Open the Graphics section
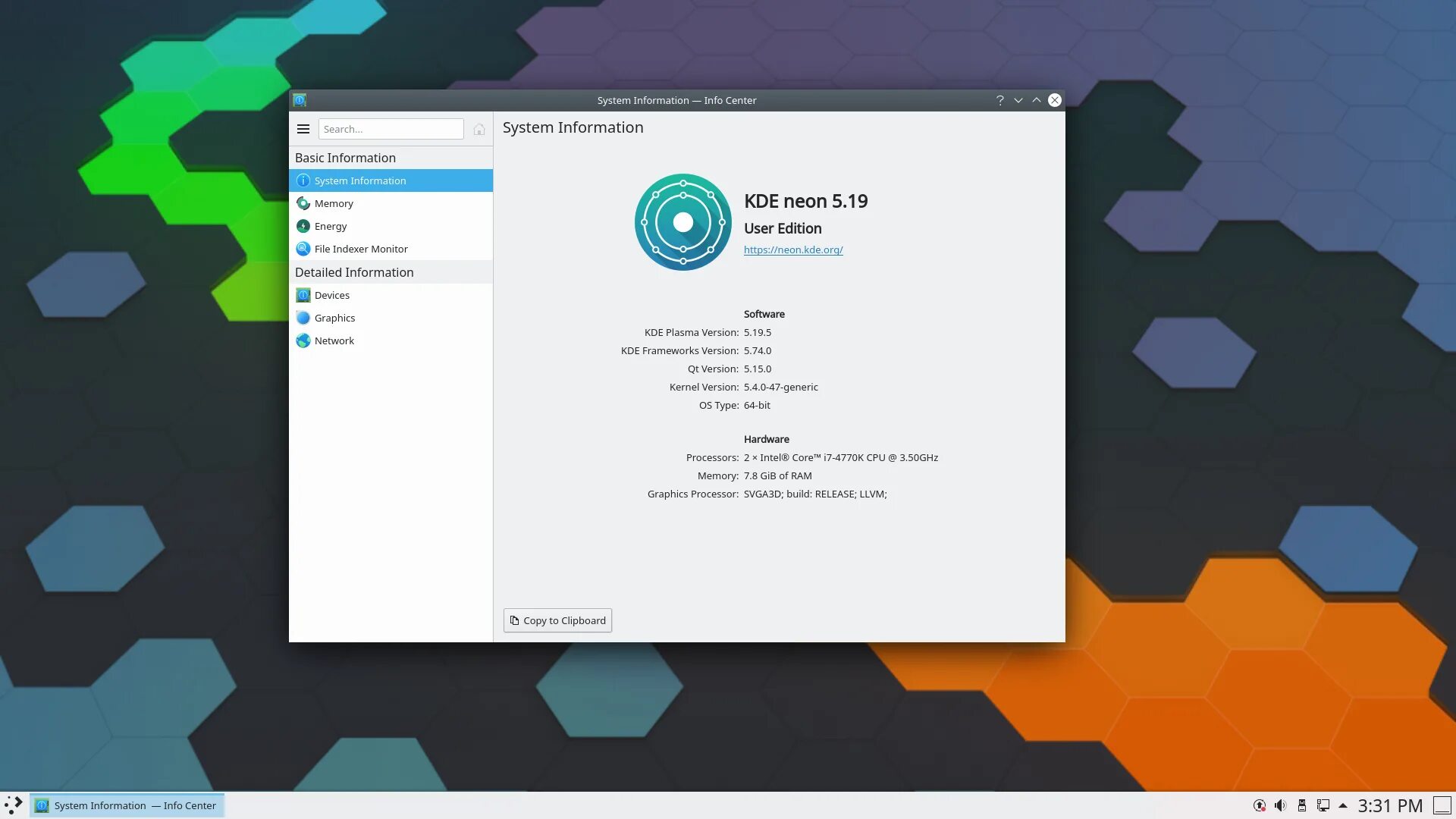 (x=391, y=318)
